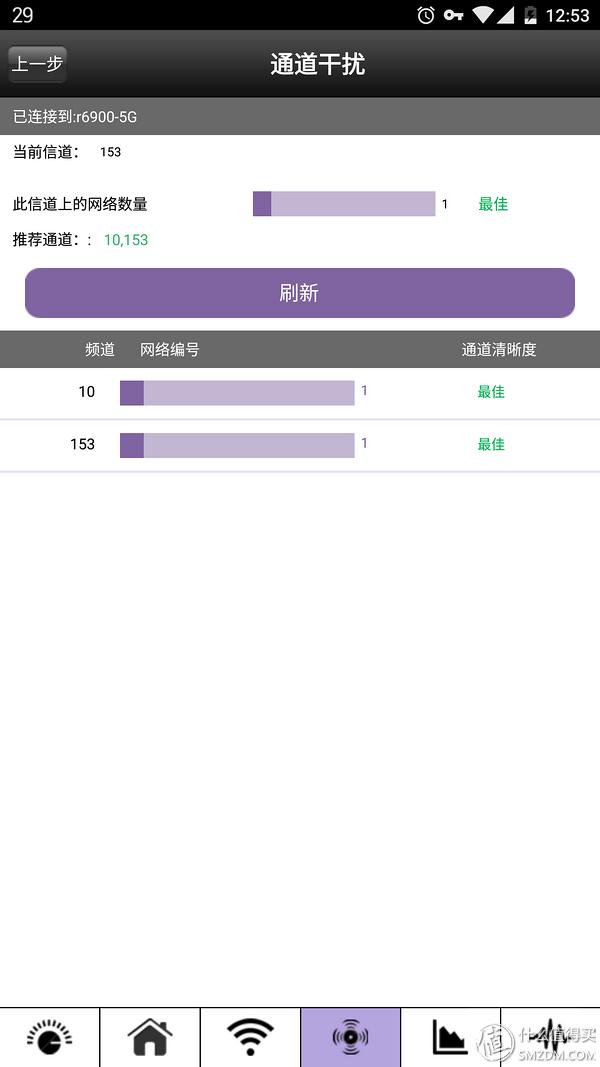This screenshot has width=600, height=1067.
Task: Open the WiFi signal strength view icon
Action: 249,1037
